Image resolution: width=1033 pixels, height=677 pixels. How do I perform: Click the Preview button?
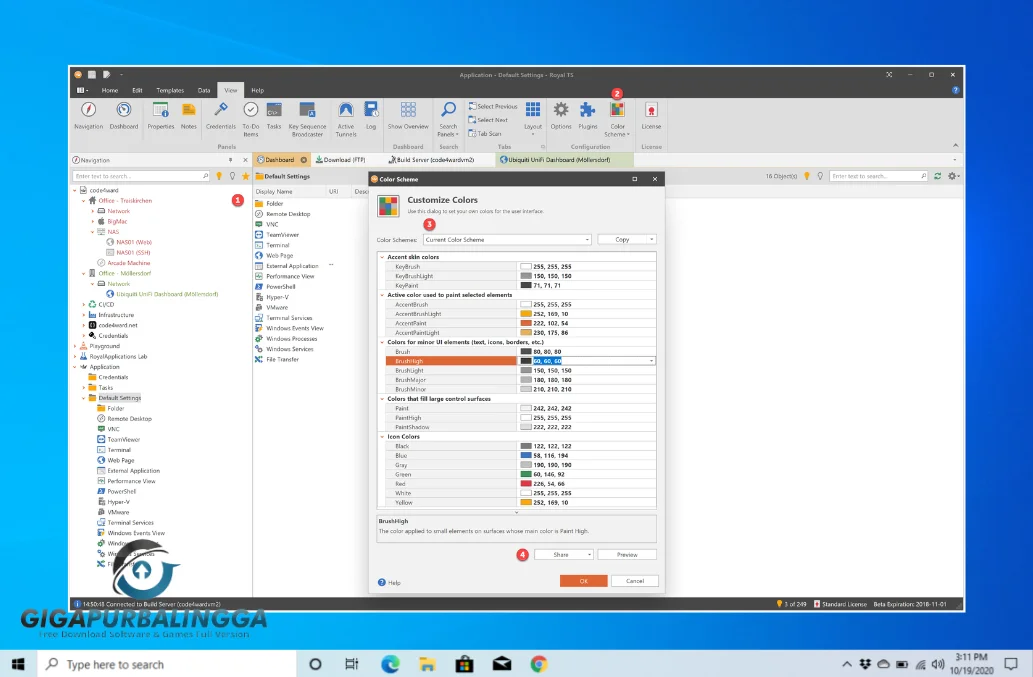click(627, 555)
